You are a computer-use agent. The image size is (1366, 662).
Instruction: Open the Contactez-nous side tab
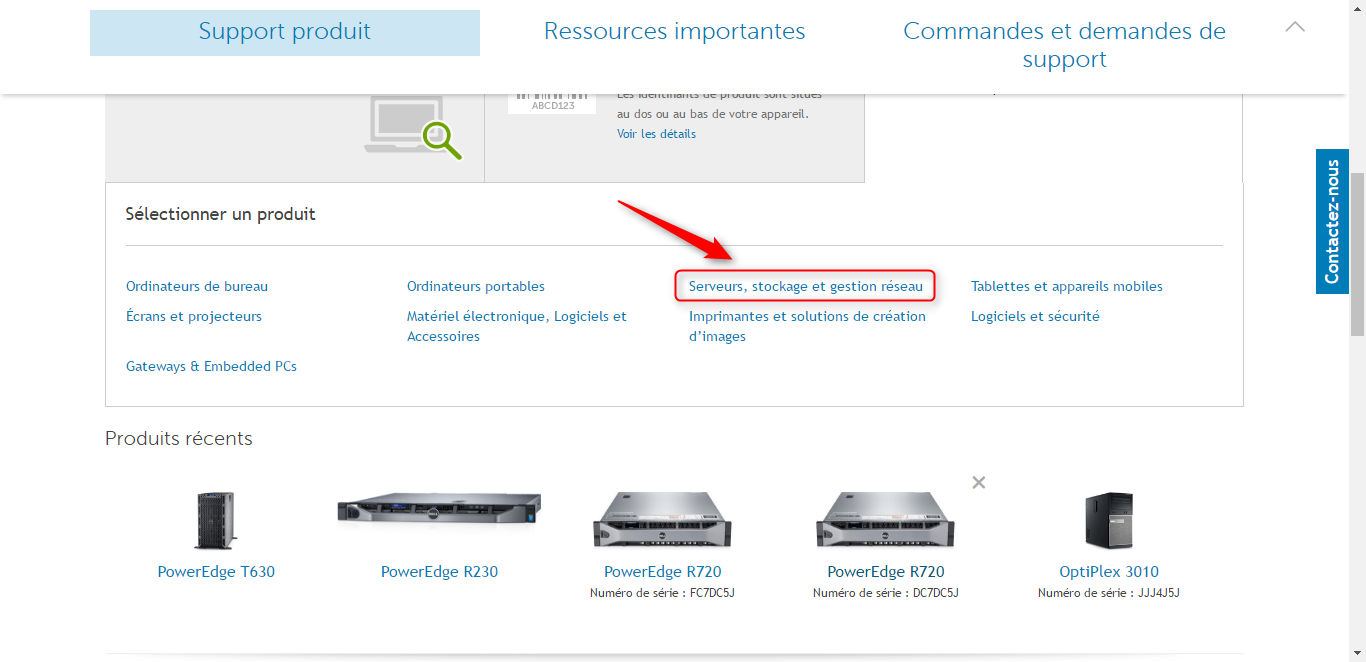click(x=1332, y=221)
